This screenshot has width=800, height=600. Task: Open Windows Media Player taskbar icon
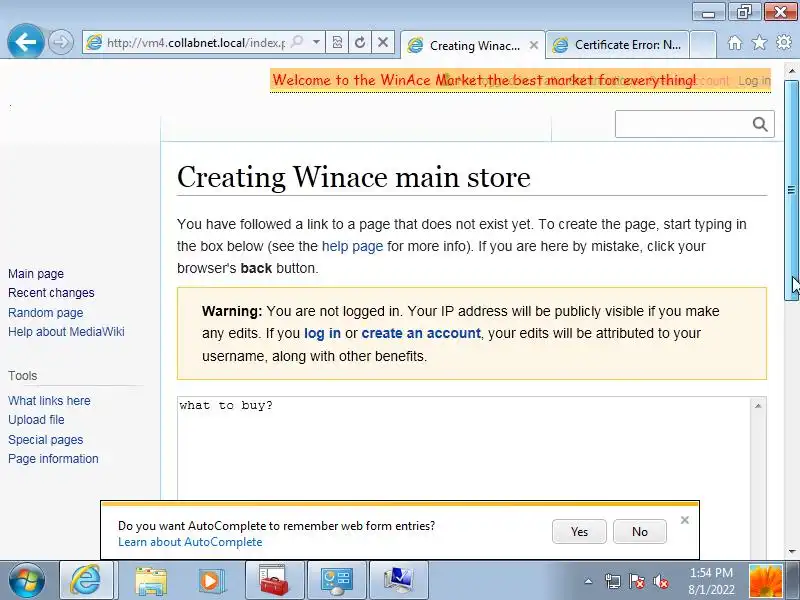click(x=211, y=581)
